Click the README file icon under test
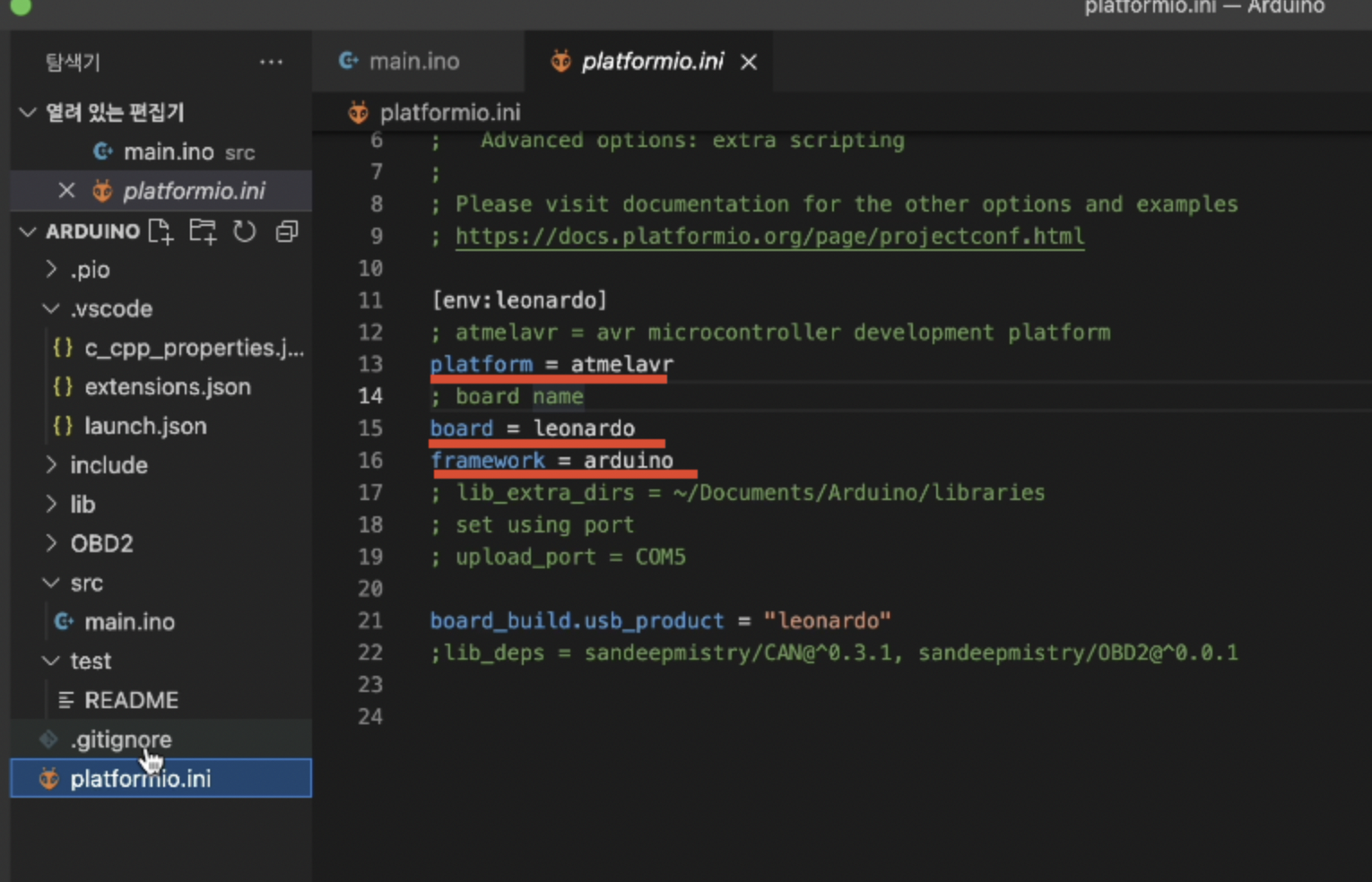The image size is (1372, 882). tap(64, 700)
